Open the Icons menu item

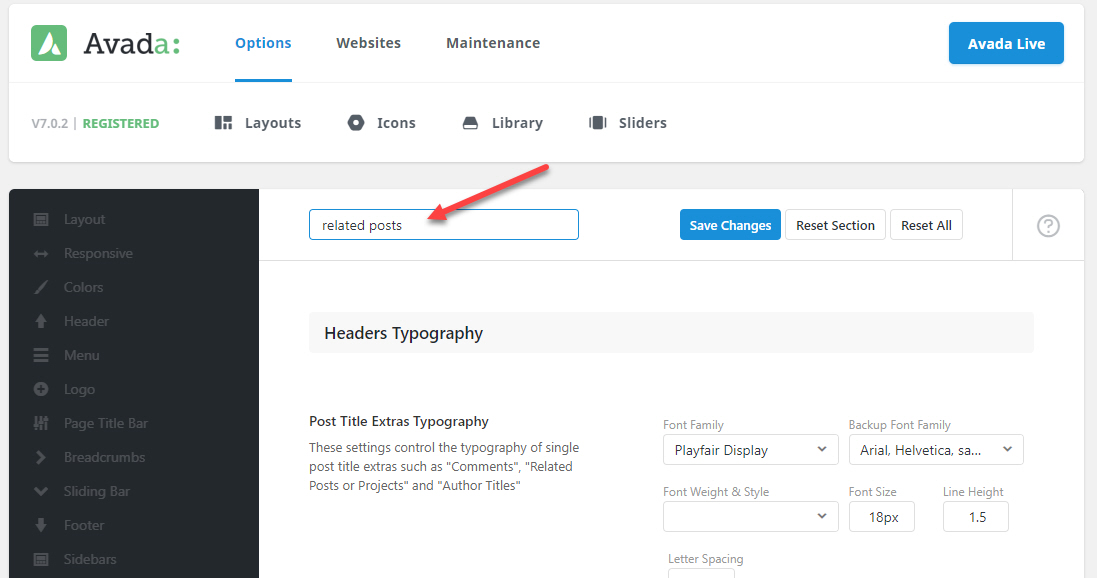[x=381, y=123]
